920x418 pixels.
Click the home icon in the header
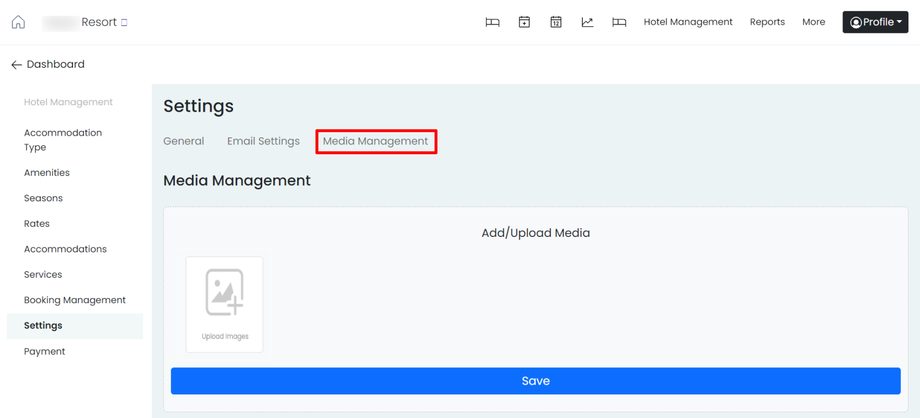point(18,22)
